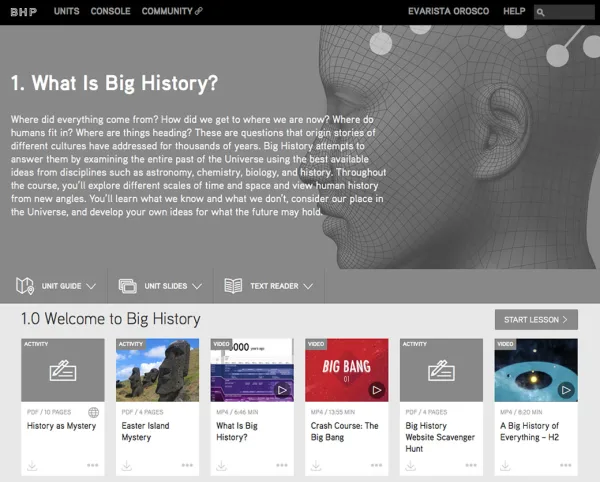Expand the Unit Guide dropdown
Screen dimensions: 600x482
pyautogui.click(x=56, y=286)
